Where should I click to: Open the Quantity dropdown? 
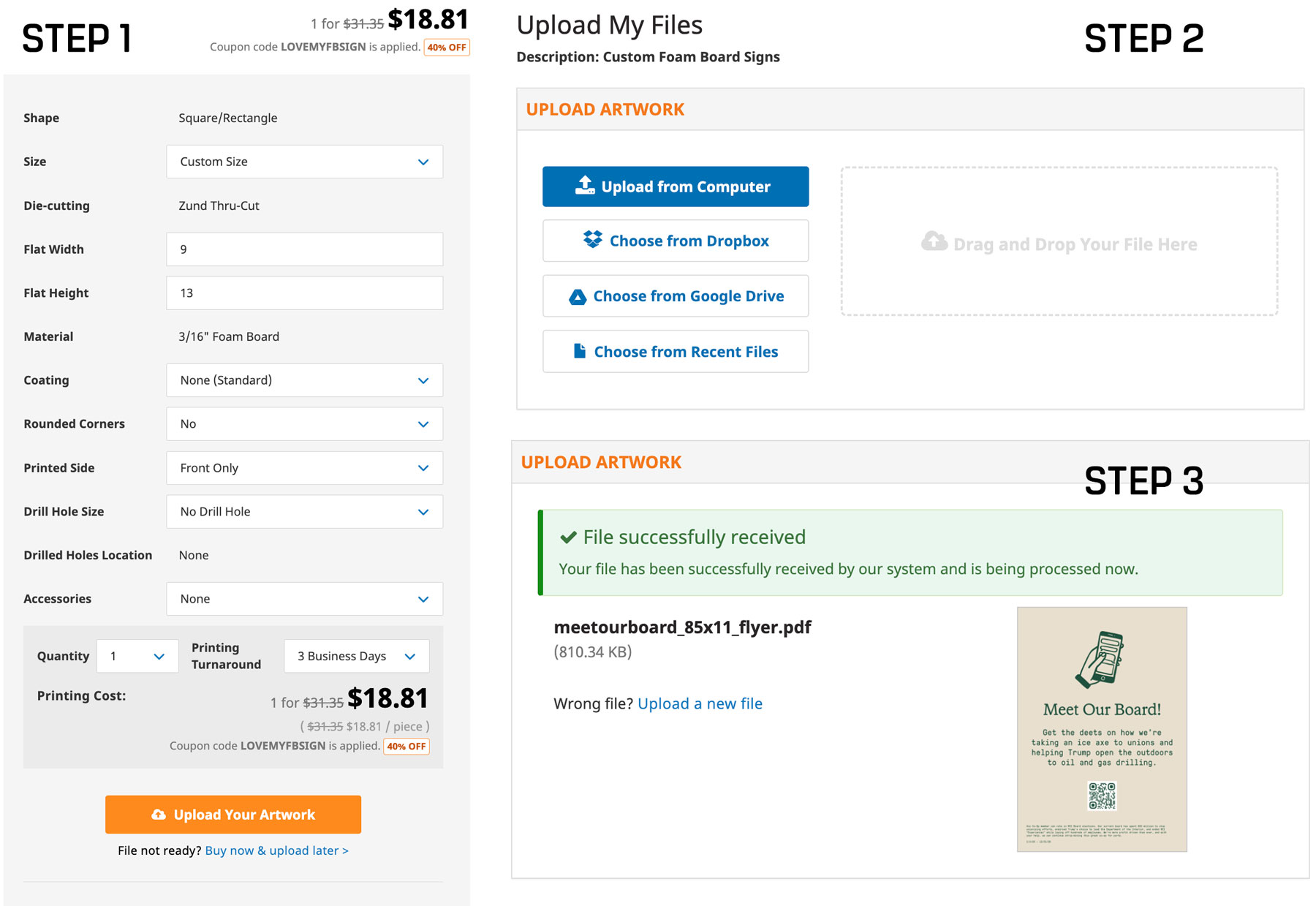pyautogui.click(x=137, y=657)
